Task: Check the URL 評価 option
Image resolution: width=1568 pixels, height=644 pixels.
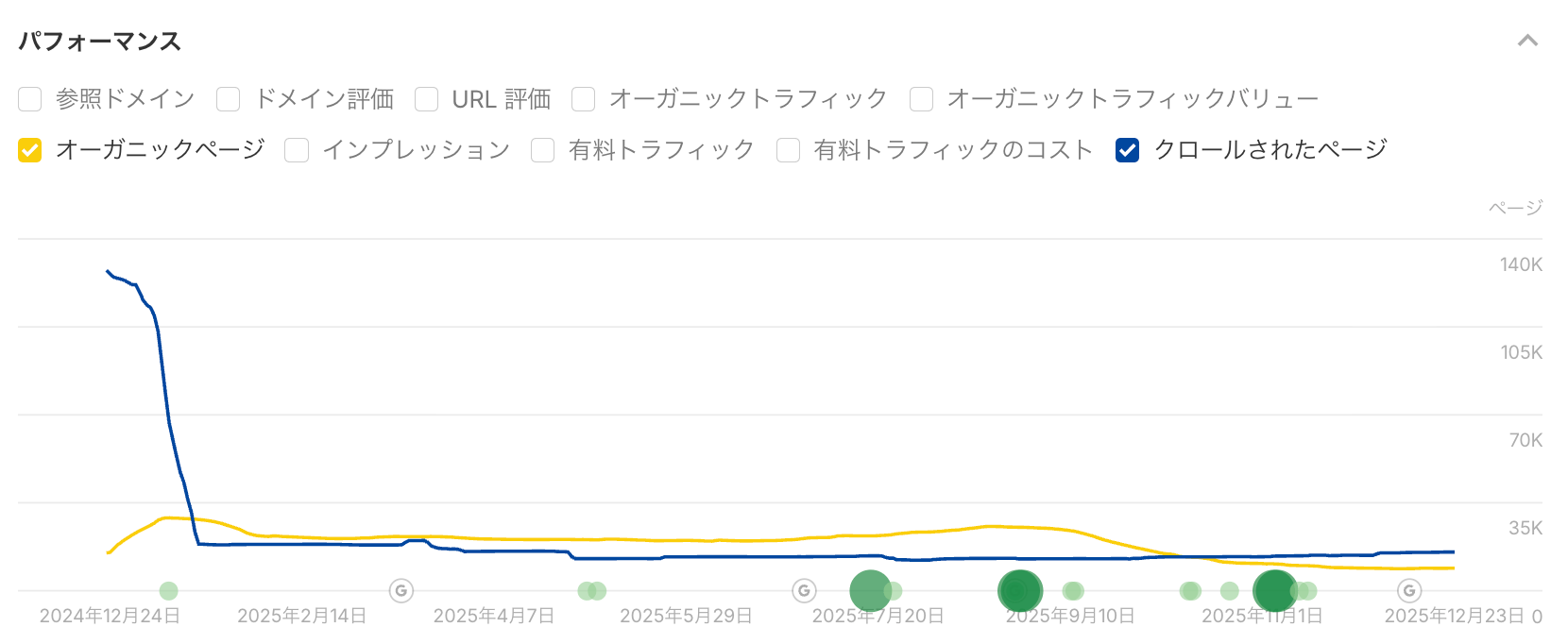Action: [427, 99]
